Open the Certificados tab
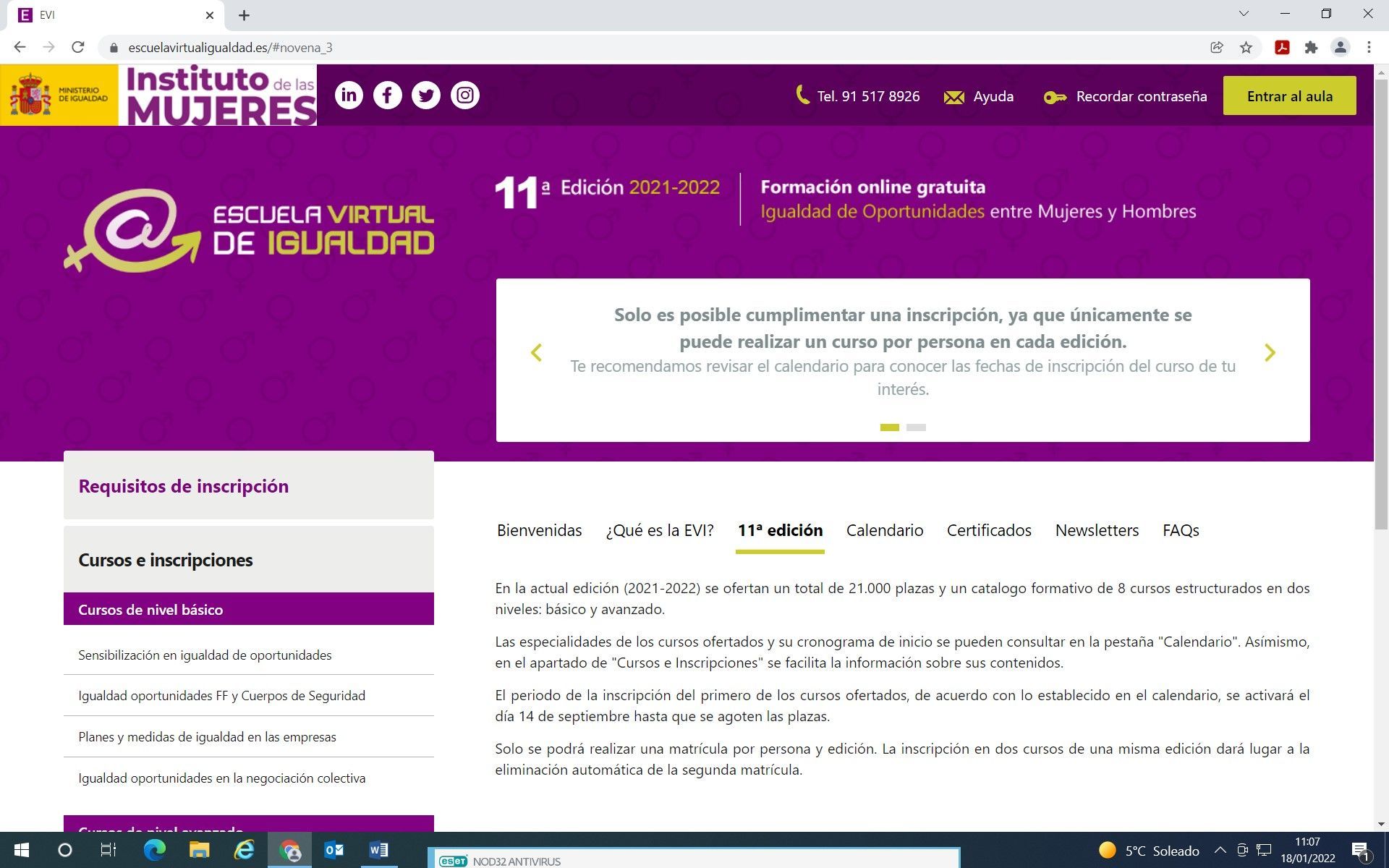 [989, 530]
